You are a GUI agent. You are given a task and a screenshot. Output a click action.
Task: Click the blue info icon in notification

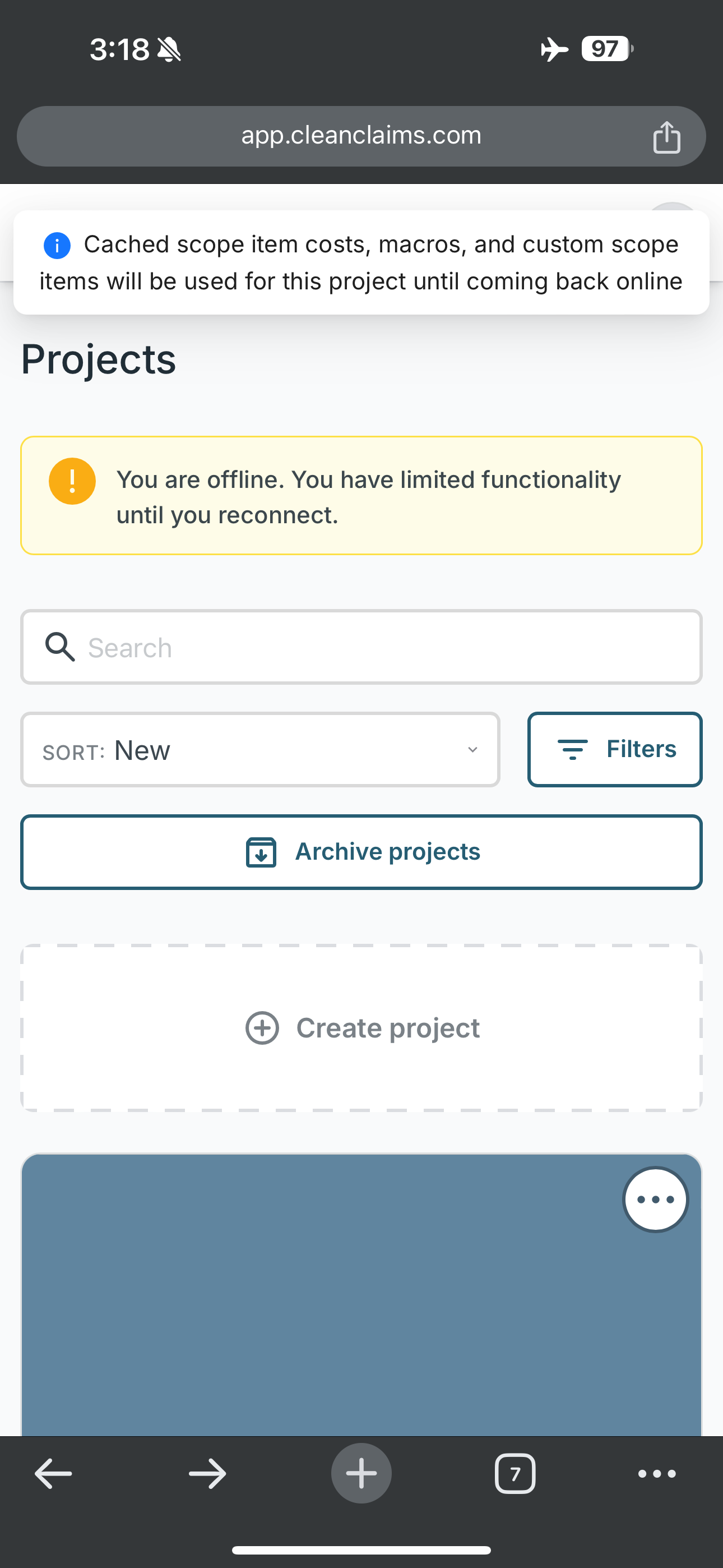(57, 245)
